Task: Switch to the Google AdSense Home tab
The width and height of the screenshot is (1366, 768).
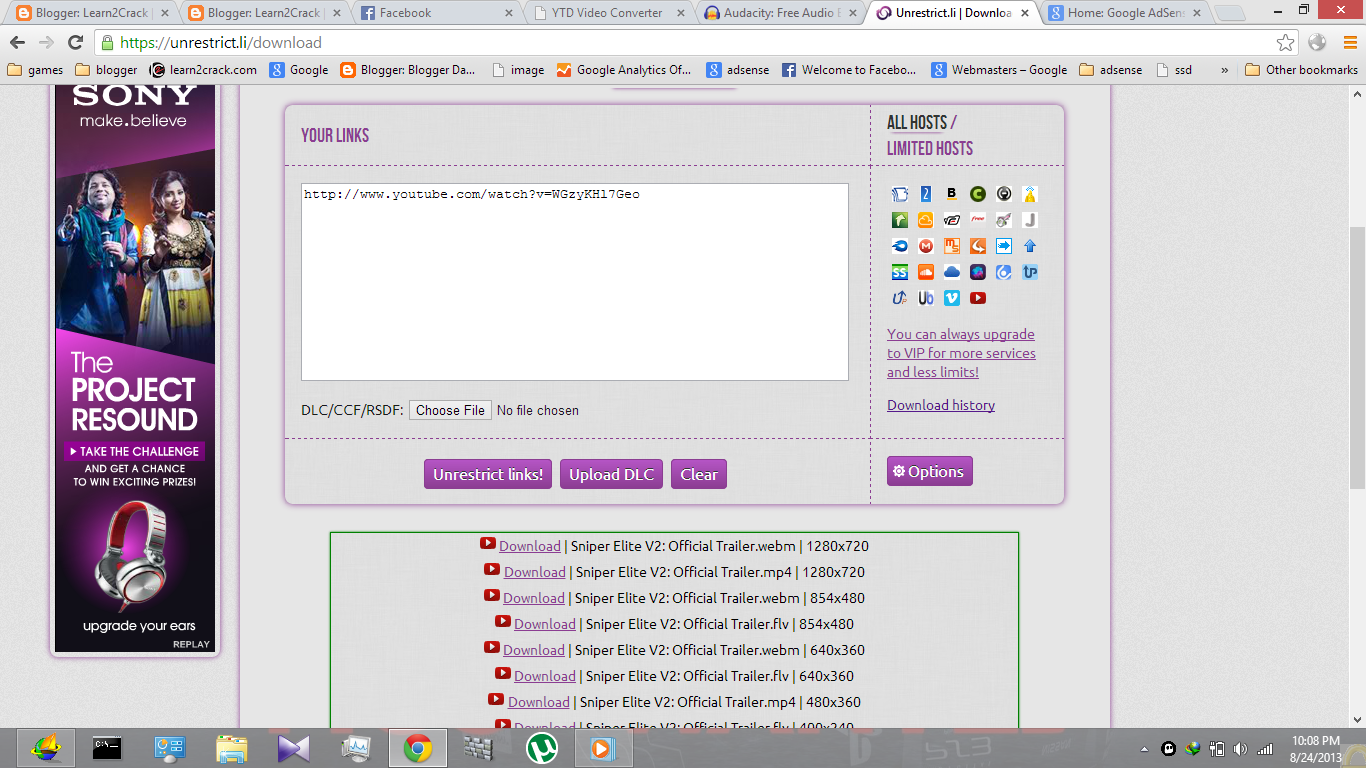Action: click(1125, 13)
